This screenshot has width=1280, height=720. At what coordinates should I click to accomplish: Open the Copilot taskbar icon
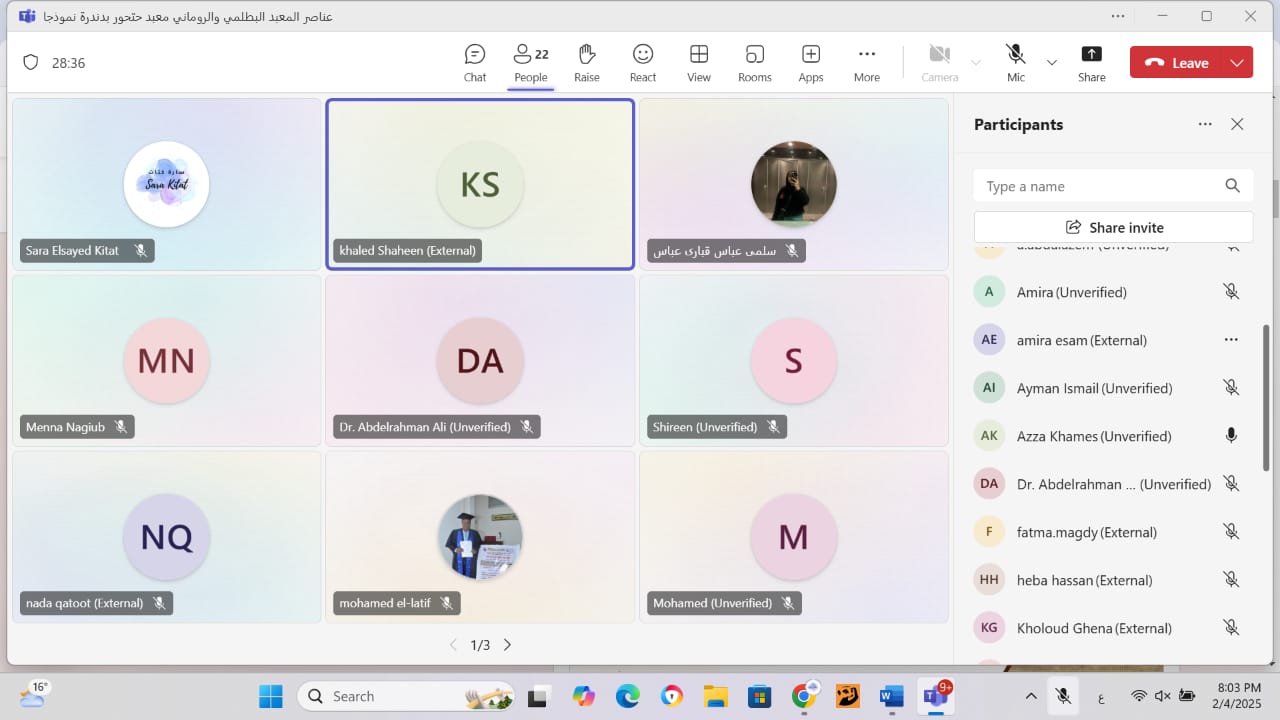pyautogui.click(x=583, y=696)
